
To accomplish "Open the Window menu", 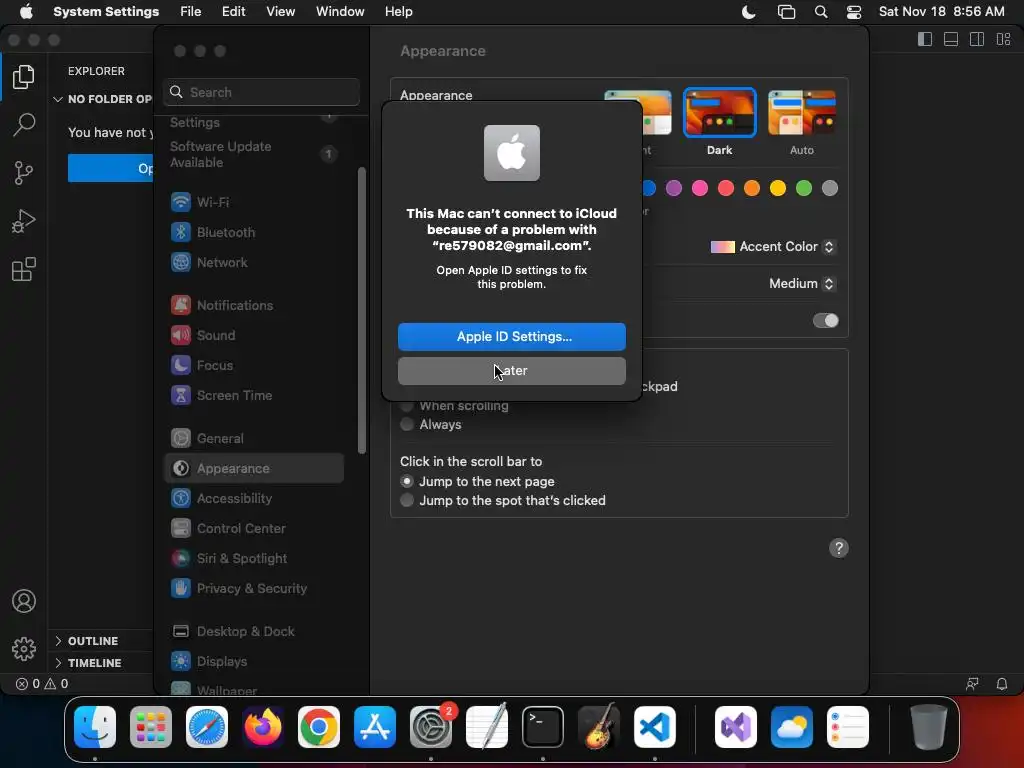I will 340,12.
